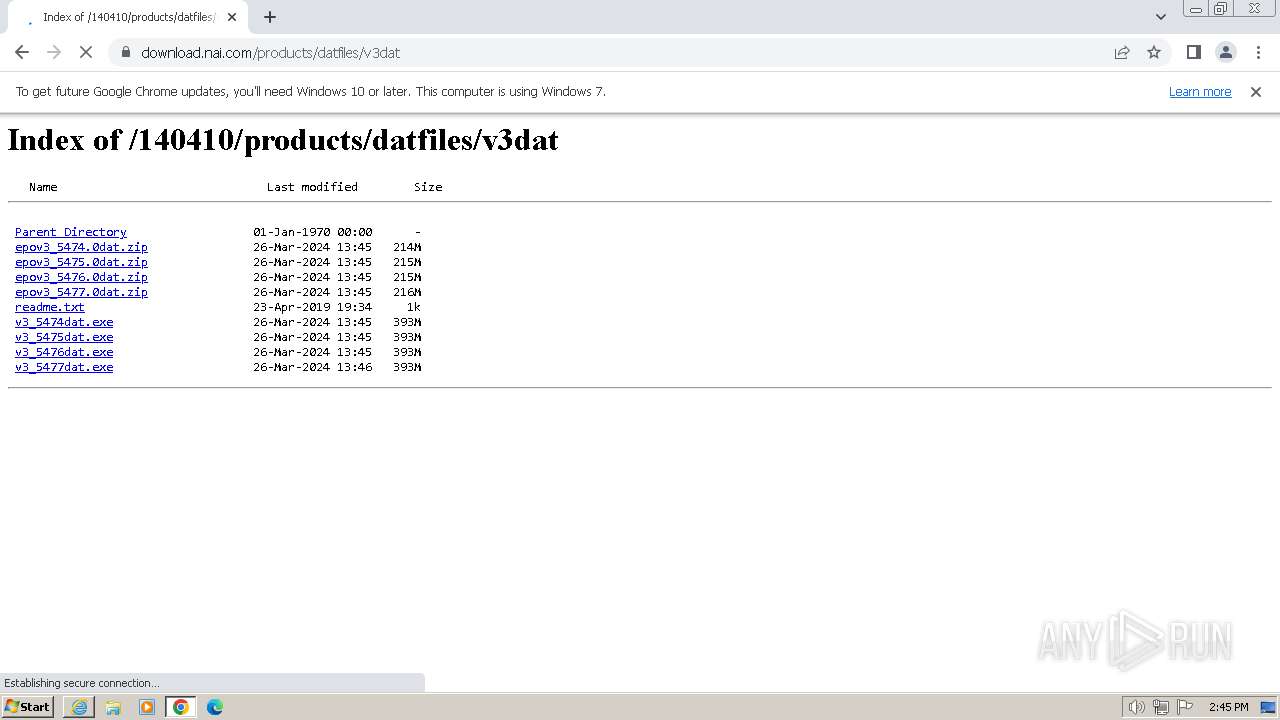Click the show desktop tray icon

point(1268,707)
